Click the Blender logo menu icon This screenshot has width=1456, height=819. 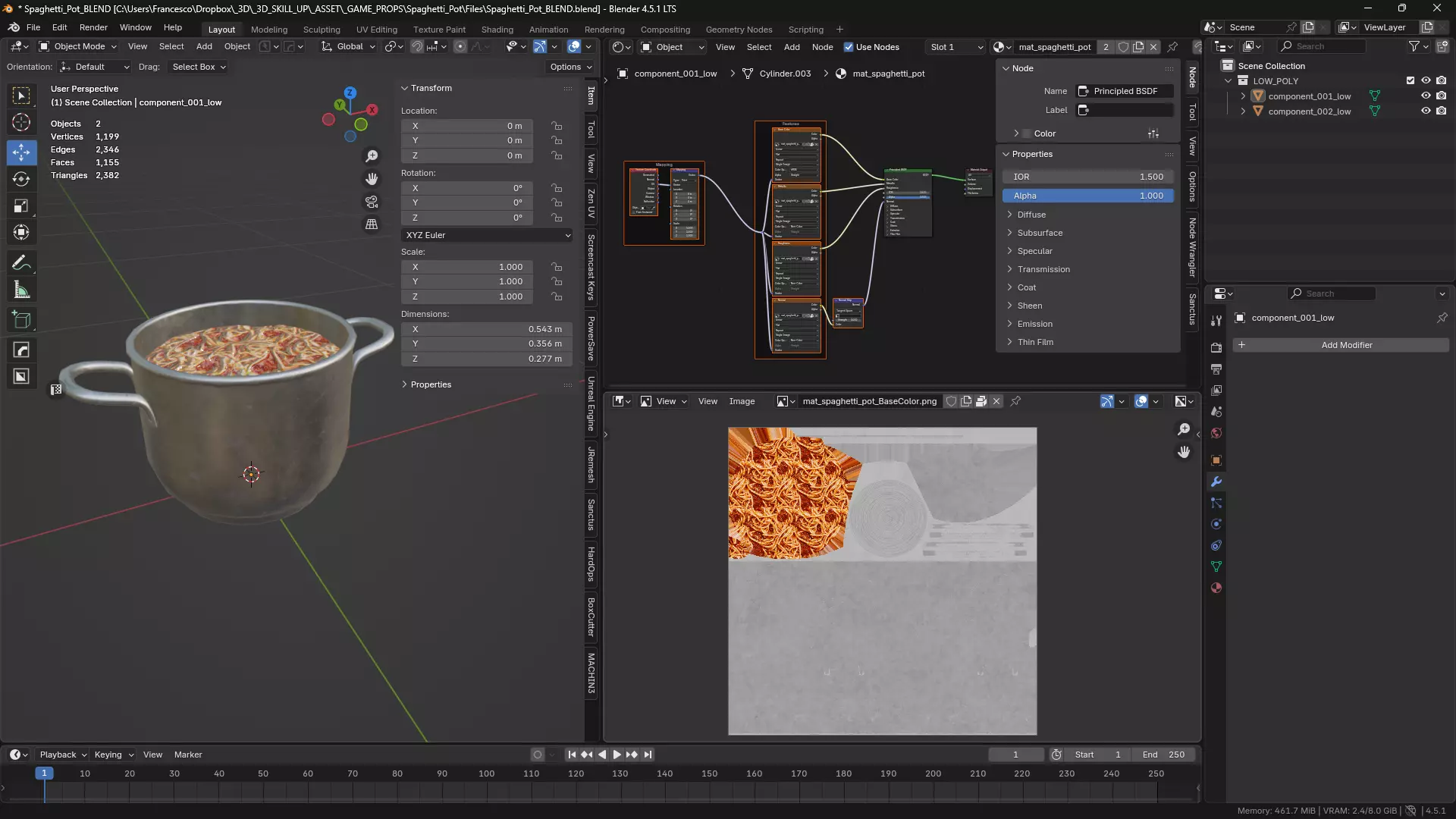tap(14, 27)
